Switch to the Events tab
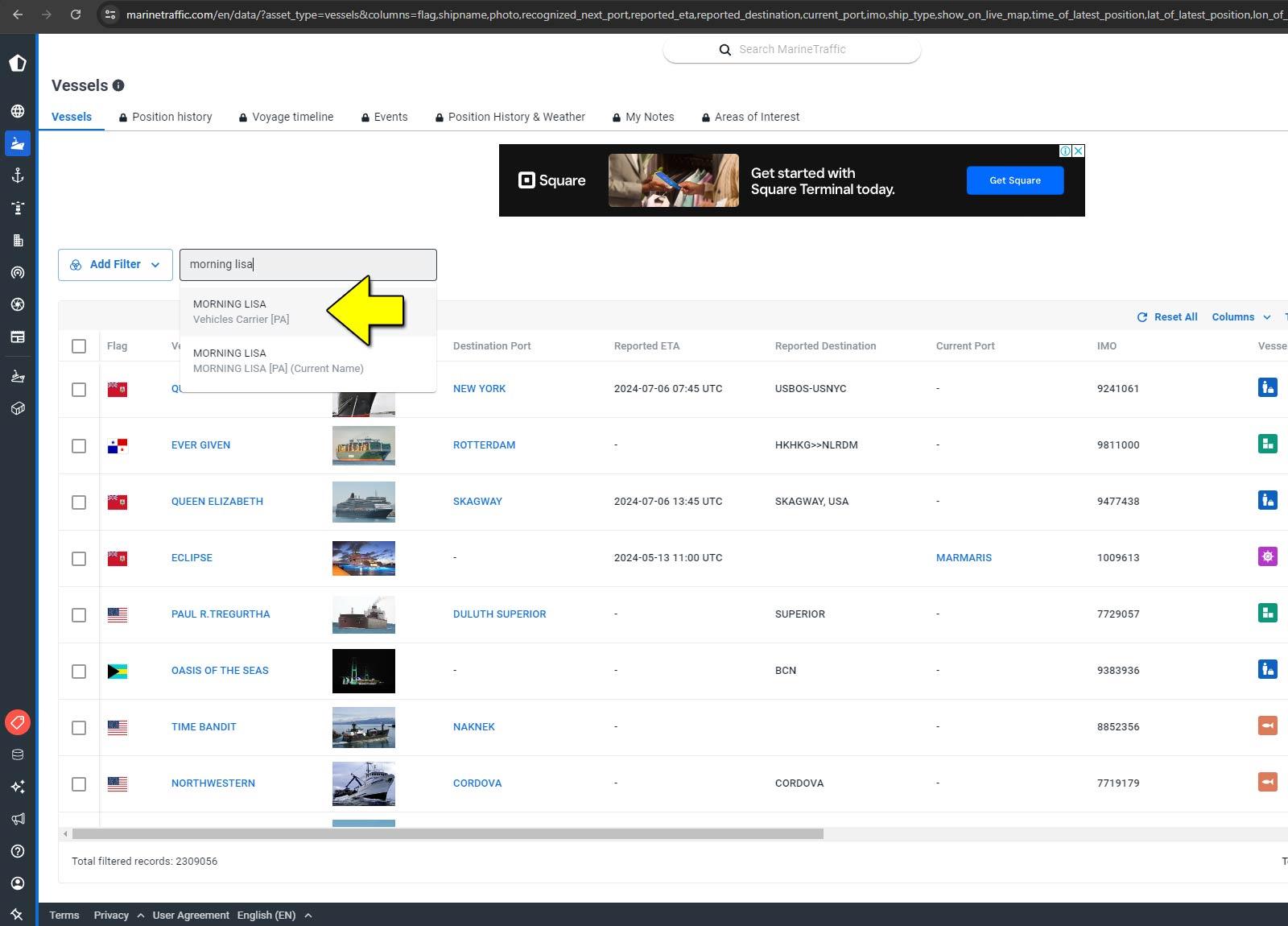 pyautogui.click(x=385, y=117)
